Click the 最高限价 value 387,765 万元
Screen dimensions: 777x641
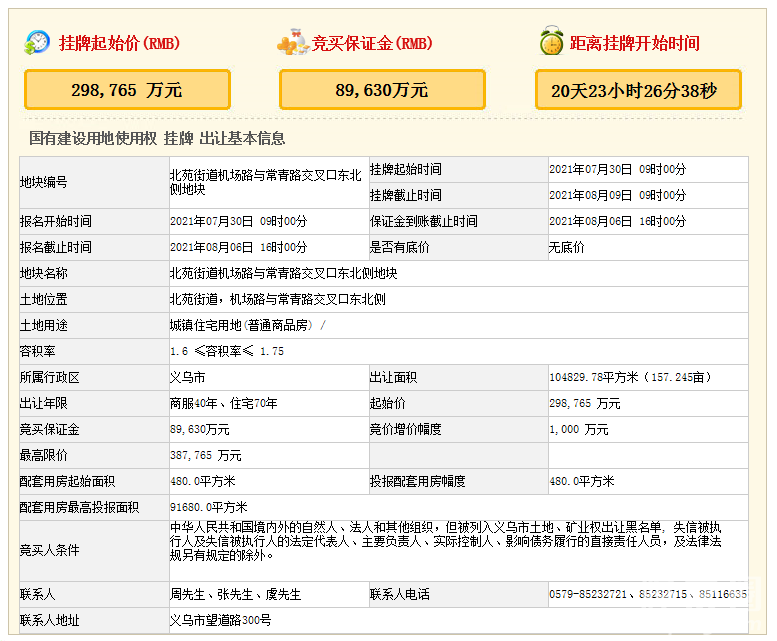206,455
